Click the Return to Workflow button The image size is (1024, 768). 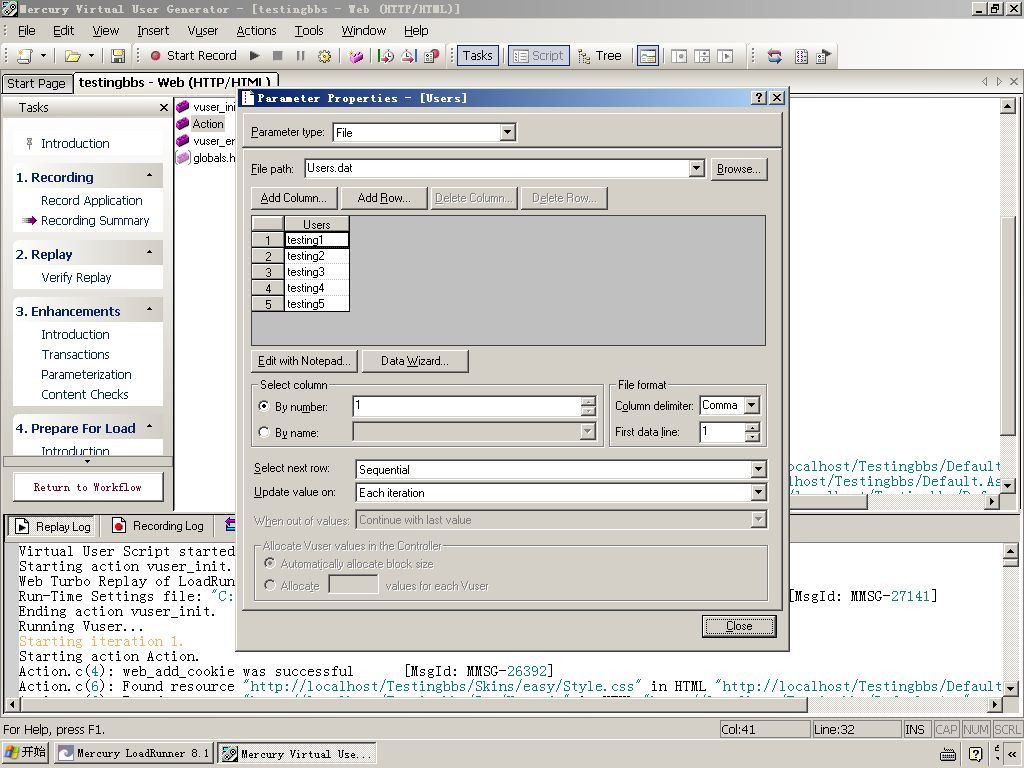[88, 487]
